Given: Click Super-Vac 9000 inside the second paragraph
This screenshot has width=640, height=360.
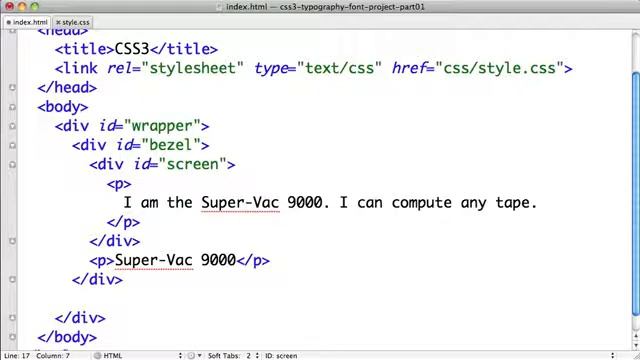Looking at the screenshot, I should point(176,260).
